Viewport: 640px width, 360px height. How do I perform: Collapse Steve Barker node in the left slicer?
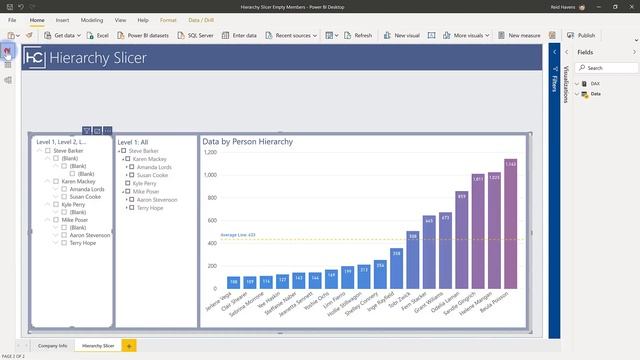tap(40, 151)
